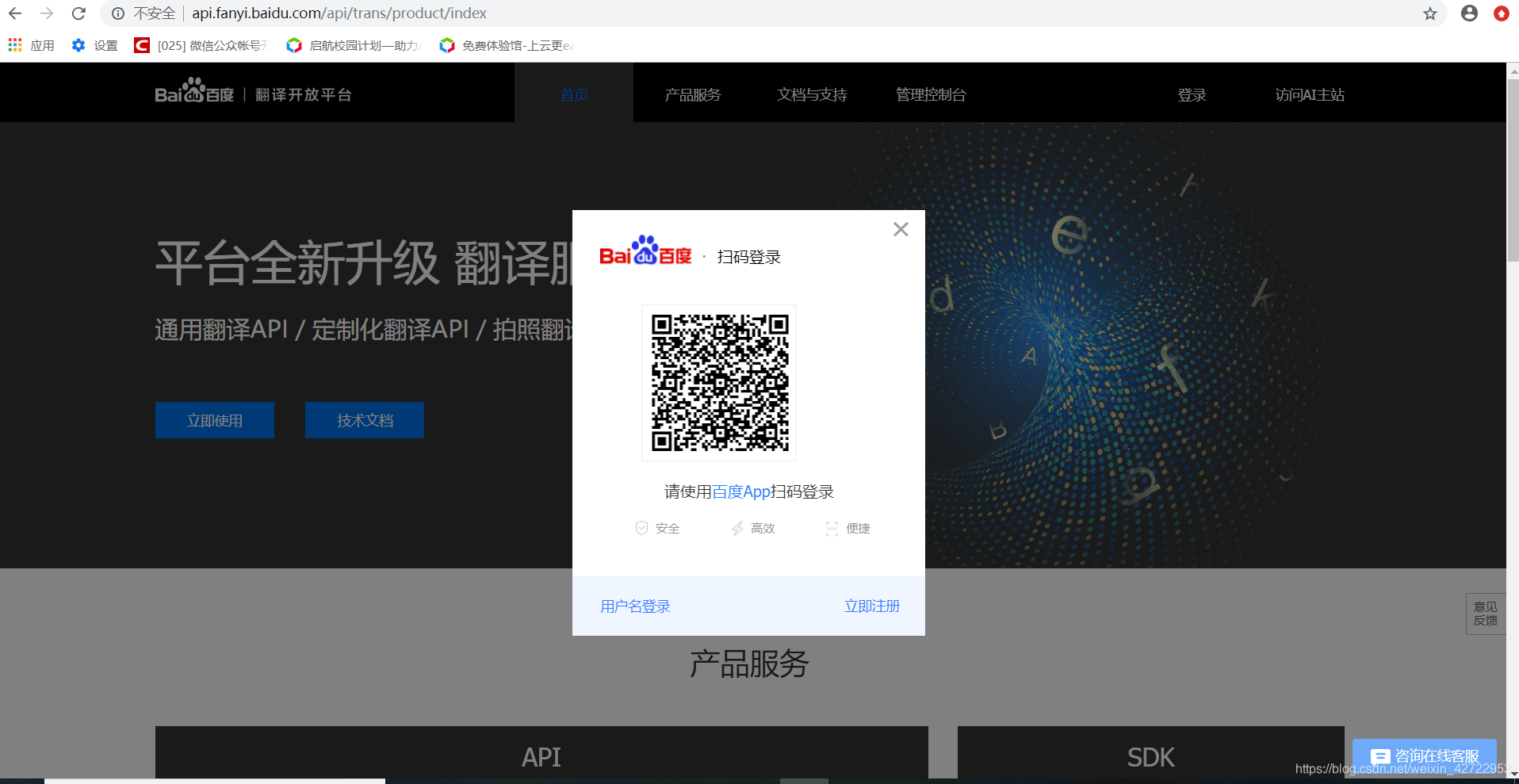The image size is (1519, 784).
Task: Click the 意见反馈 side button
Action: (1486, 614)
